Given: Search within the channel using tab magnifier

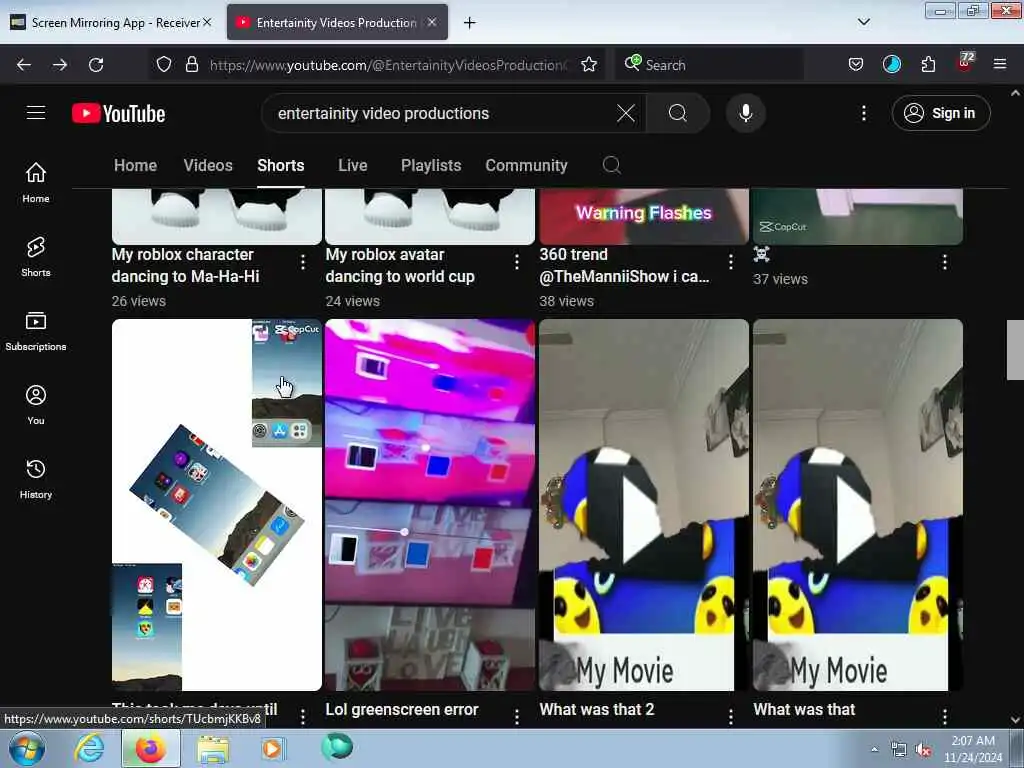Looking at the screenshot, I should click(611, 165).
